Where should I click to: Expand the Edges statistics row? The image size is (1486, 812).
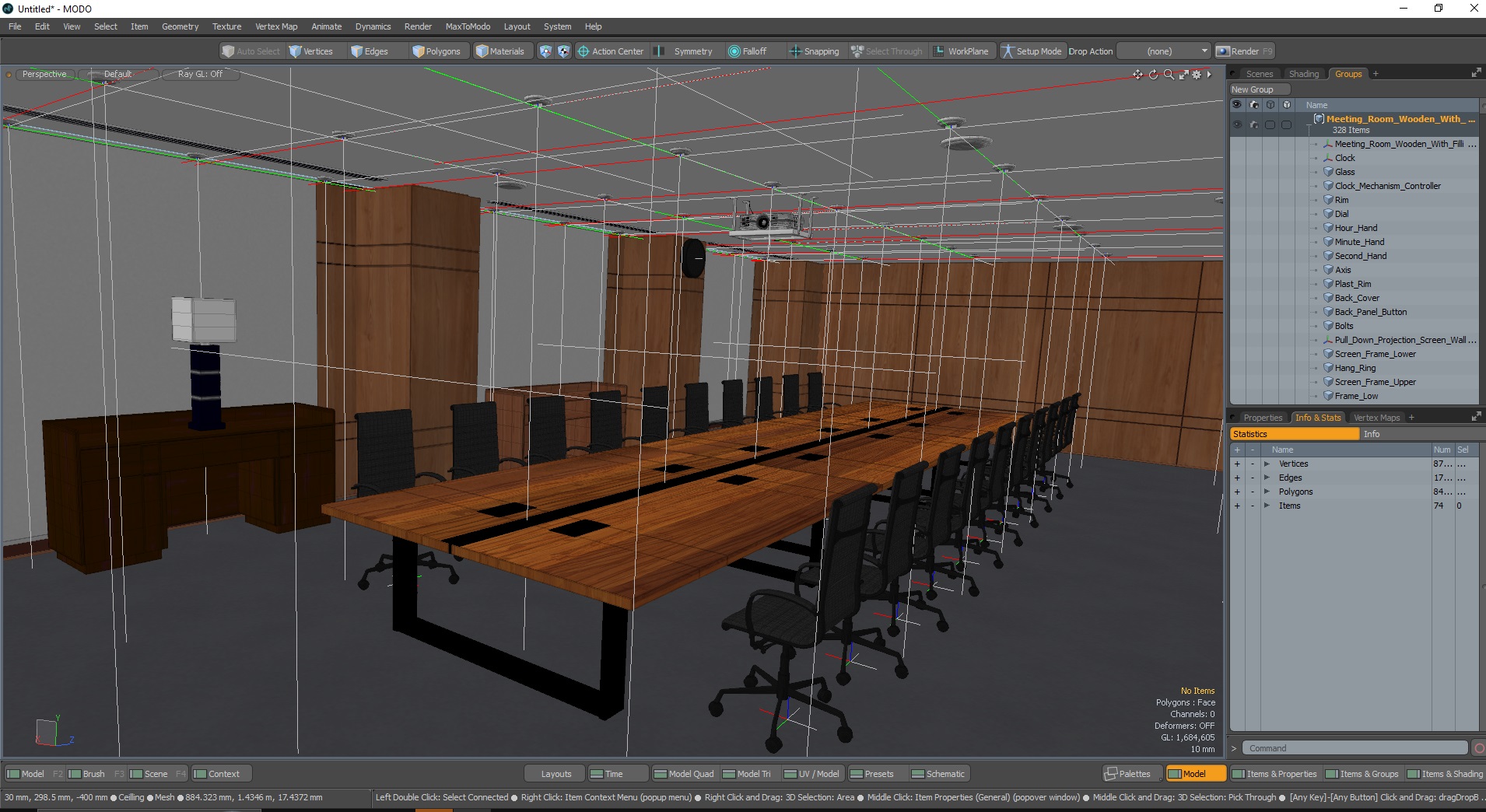[x=1267, y=478]
